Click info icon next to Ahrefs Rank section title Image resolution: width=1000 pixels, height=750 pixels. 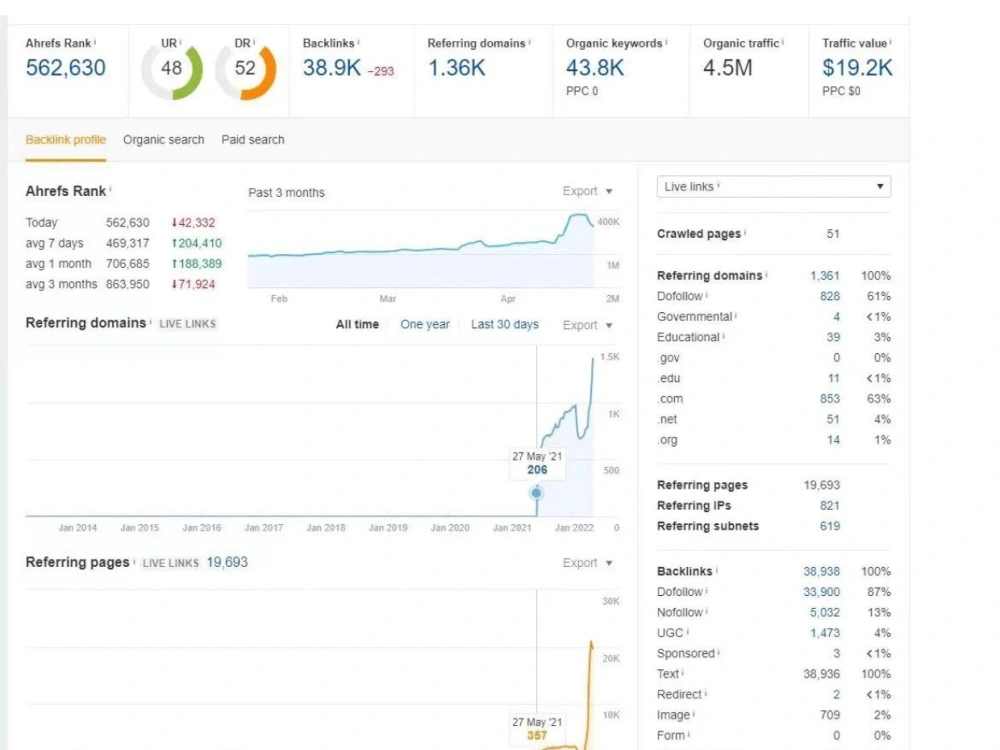110,189
